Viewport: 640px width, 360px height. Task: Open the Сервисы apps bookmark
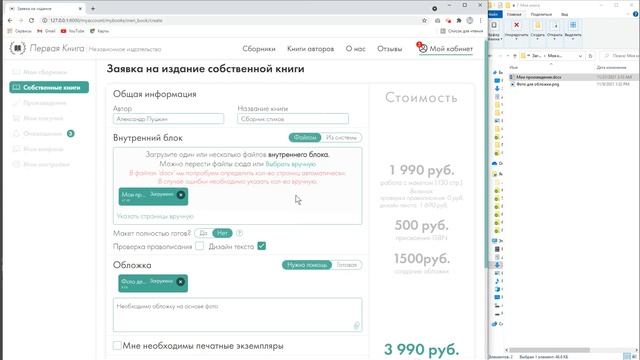click(19, 31)
